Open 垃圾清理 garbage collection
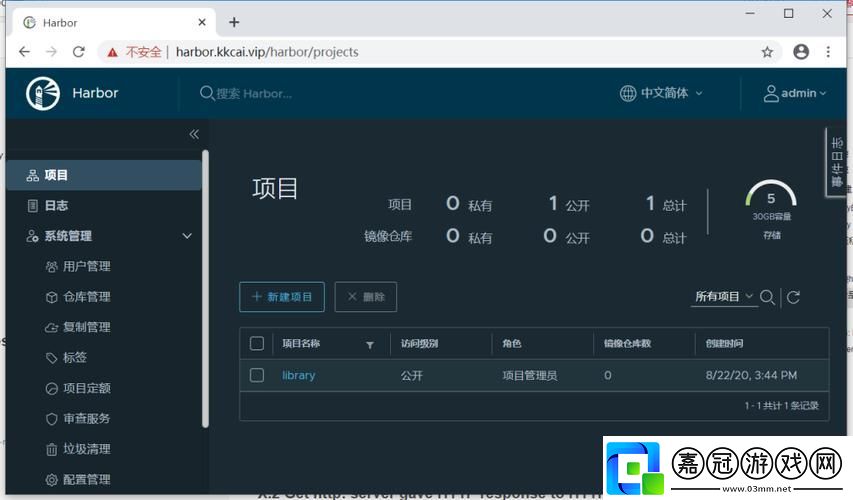 click(x=86, y=449)
